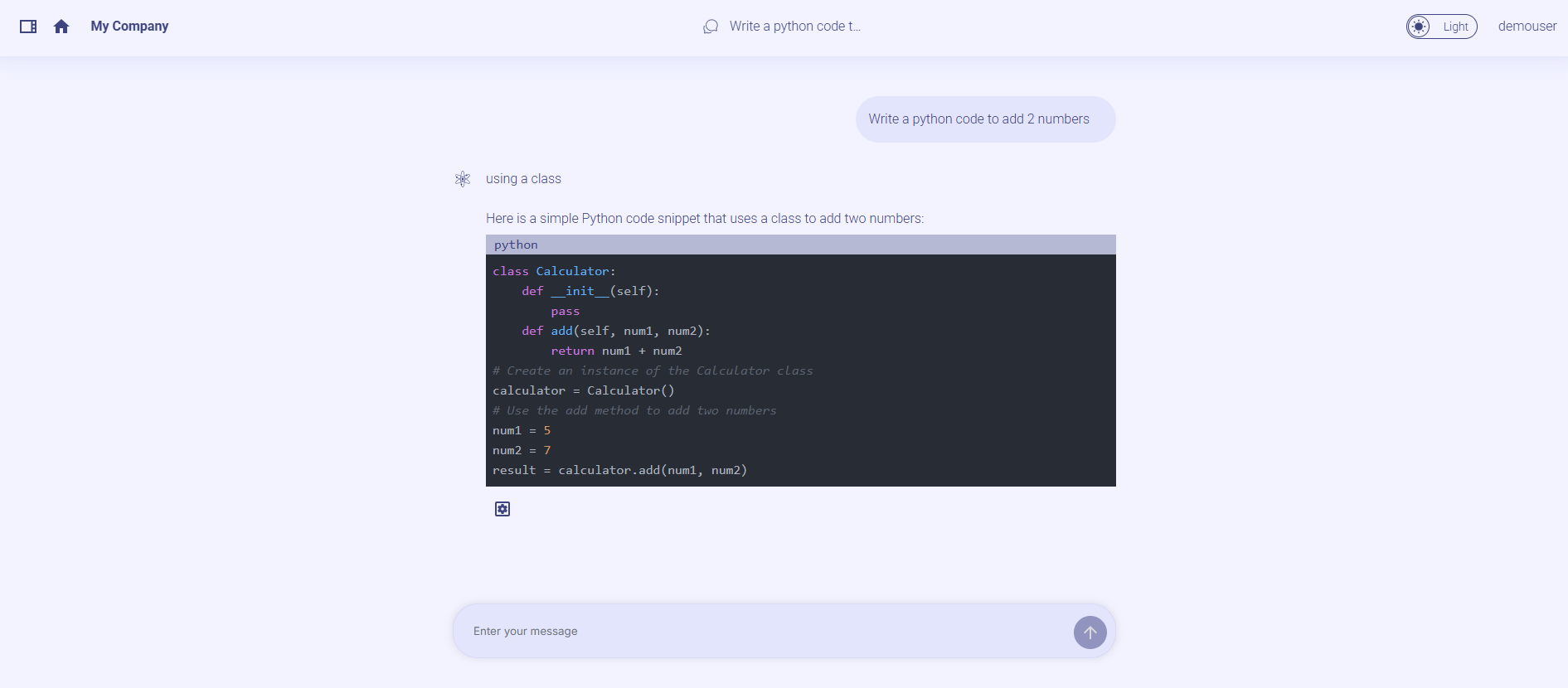Open the demouser account menu
Screen dimensions: 1568x688
pyautogui.click(x=1527, y=26)
